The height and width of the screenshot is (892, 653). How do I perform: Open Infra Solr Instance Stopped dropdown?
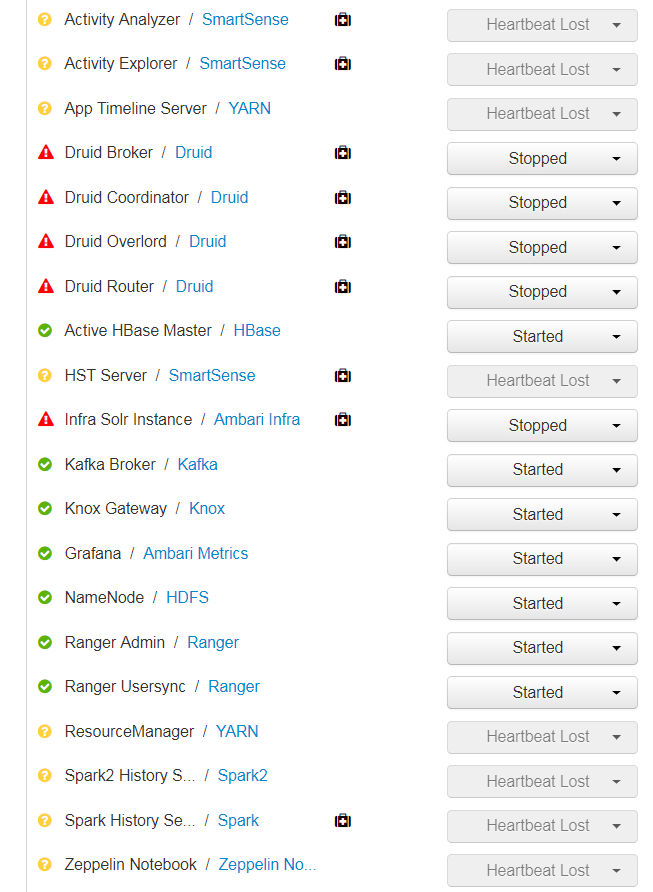point(541,426)
